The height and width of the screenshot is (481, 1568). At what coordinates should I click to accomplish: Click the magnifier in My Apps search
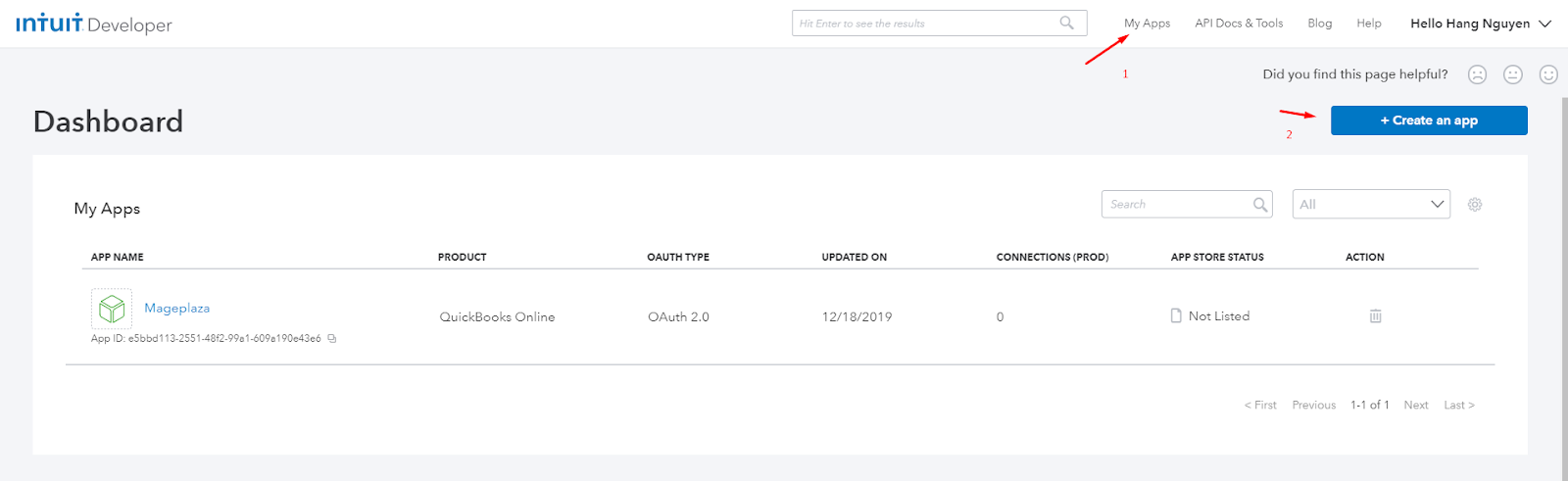click(1260, 205)
